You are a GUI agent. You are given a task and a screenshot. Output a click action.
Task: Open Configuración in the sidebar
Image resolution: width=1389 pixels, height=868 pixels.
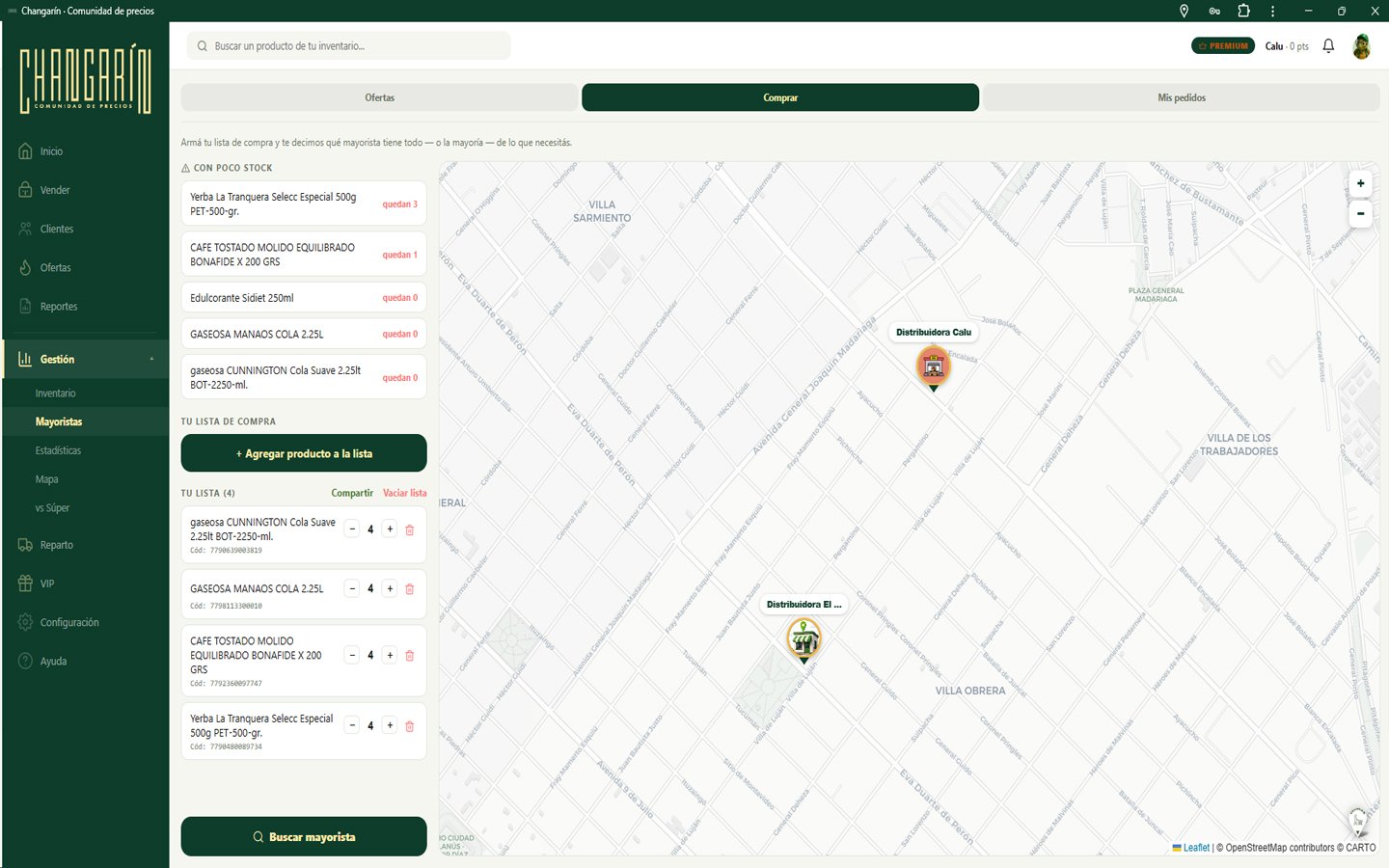(85, 622)
